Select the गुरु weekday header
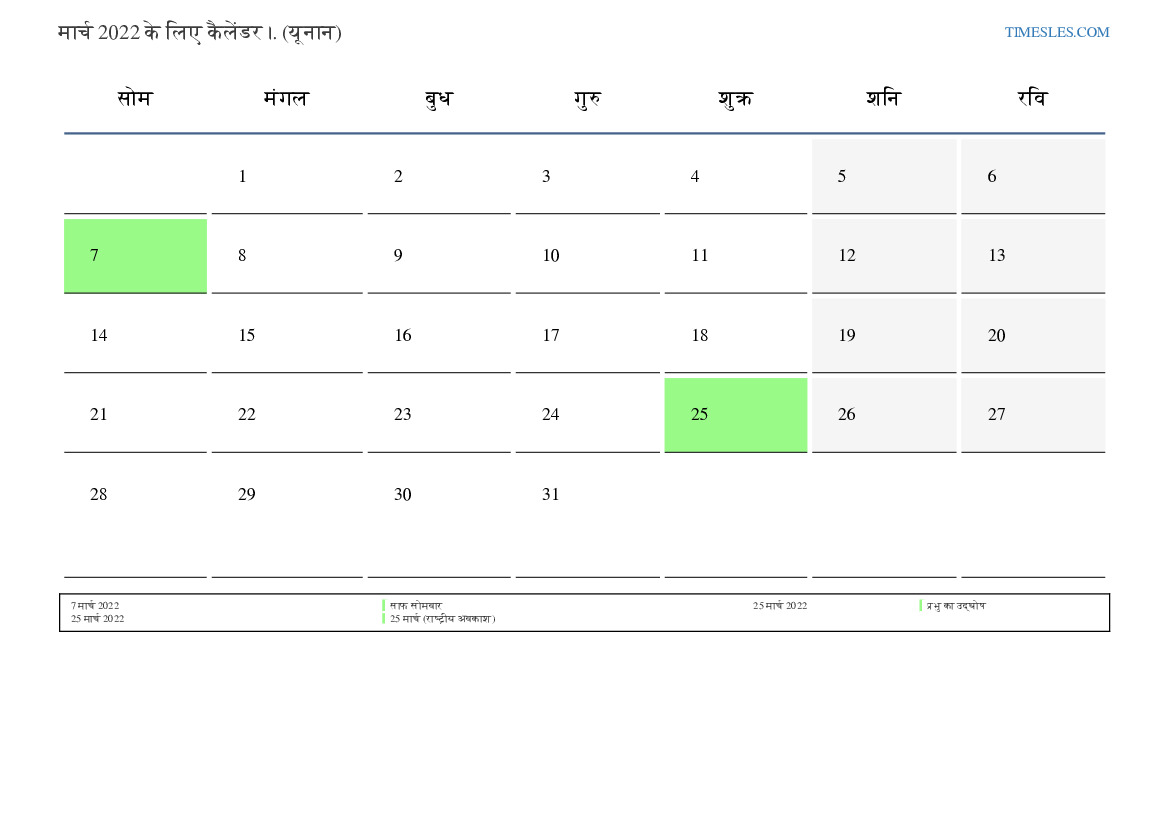Image resolution: width=1169 pixels, height=827 pixels. click(x=587, y=98)
